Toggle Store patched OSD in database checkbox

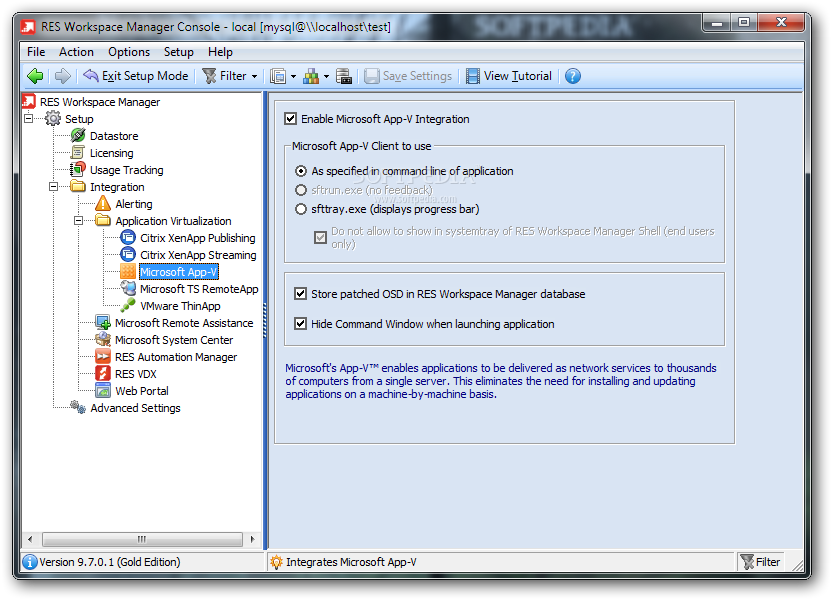tap(300, 293)
